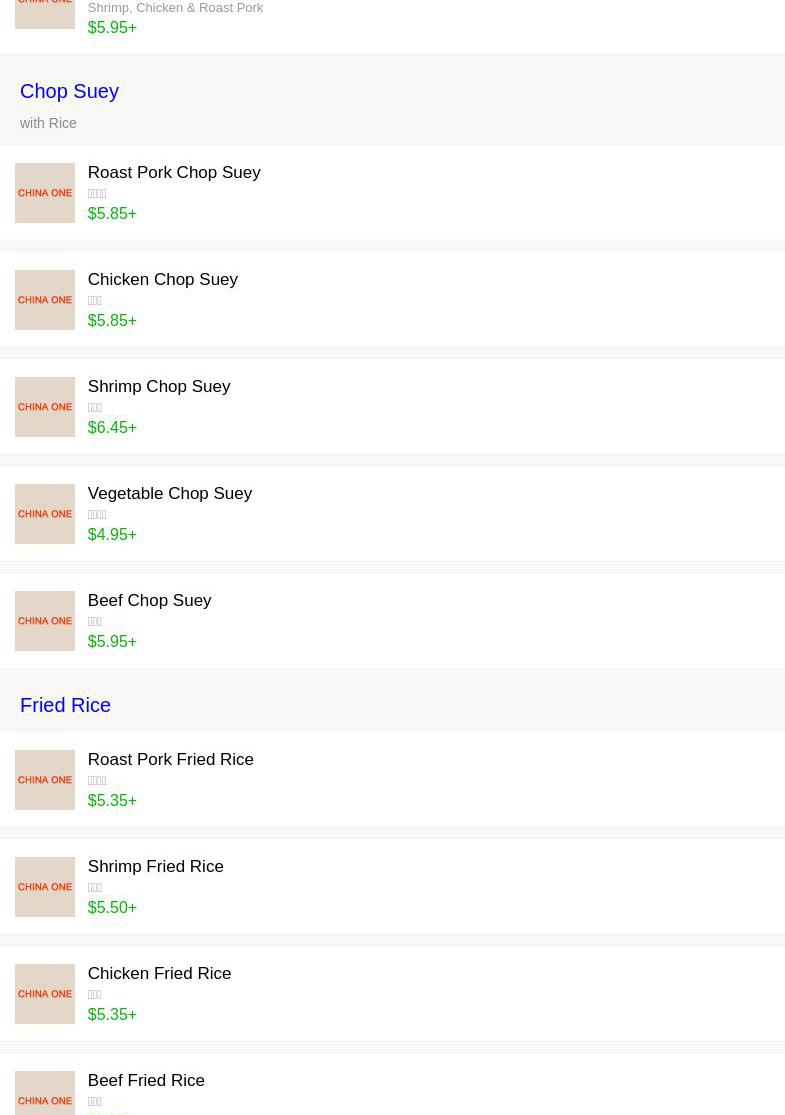Click the $5.35+ price under Chicken Fried Rice
This screenshot has height=1115, width=785.
(112, 1014)
